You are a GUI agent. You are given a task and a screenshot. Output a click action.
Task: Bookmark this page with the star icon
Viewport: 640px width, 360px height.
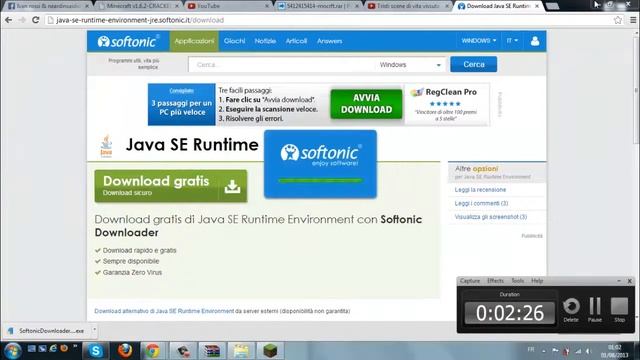618,20
